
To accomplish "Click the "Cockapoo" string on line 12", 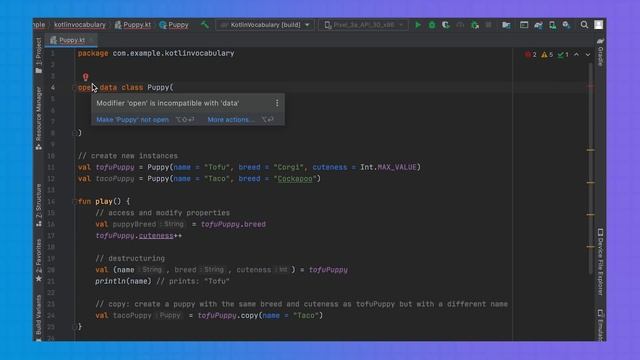I will point(295,179).
